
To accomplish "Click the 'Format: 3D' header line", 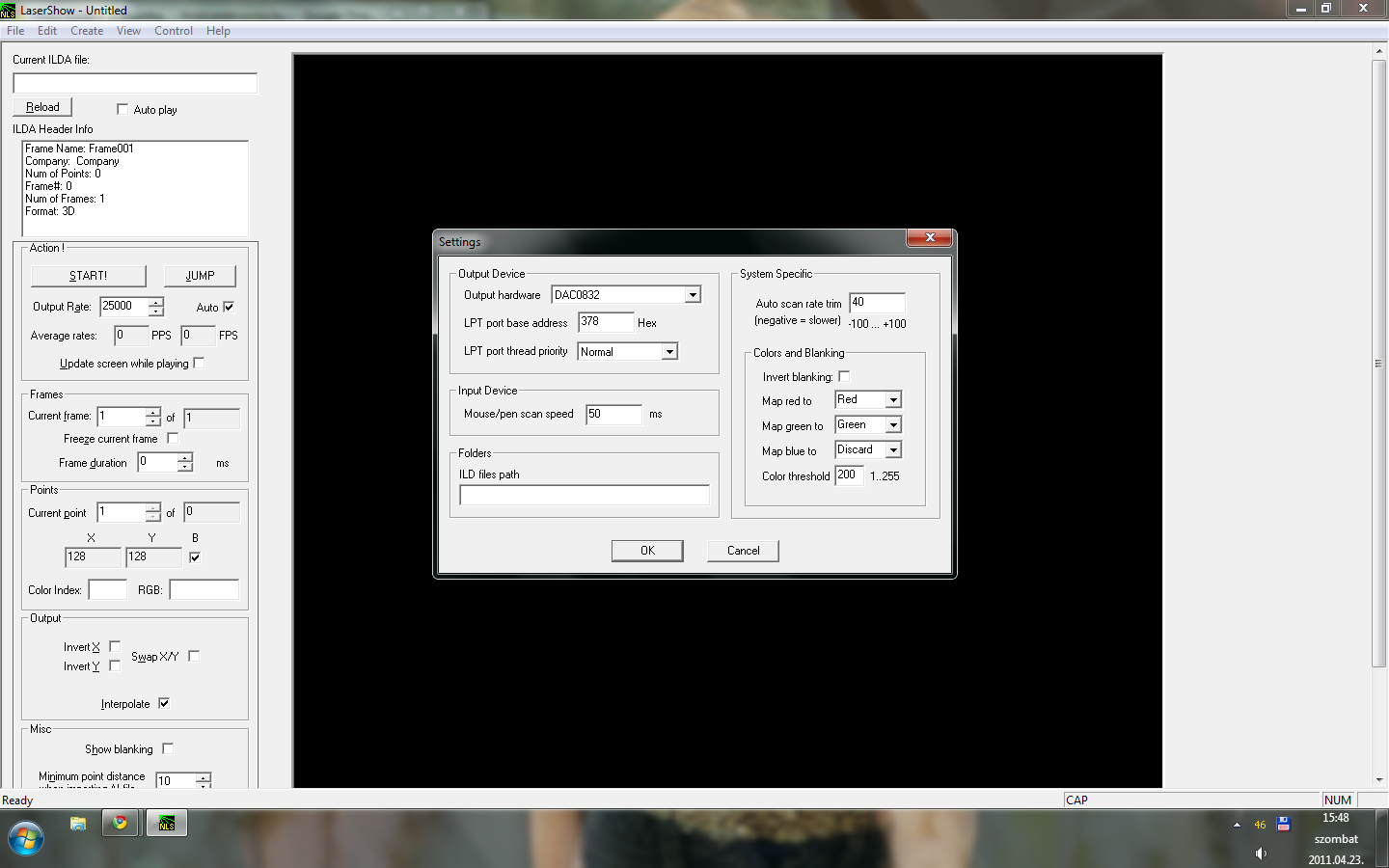I will point(50,211).
